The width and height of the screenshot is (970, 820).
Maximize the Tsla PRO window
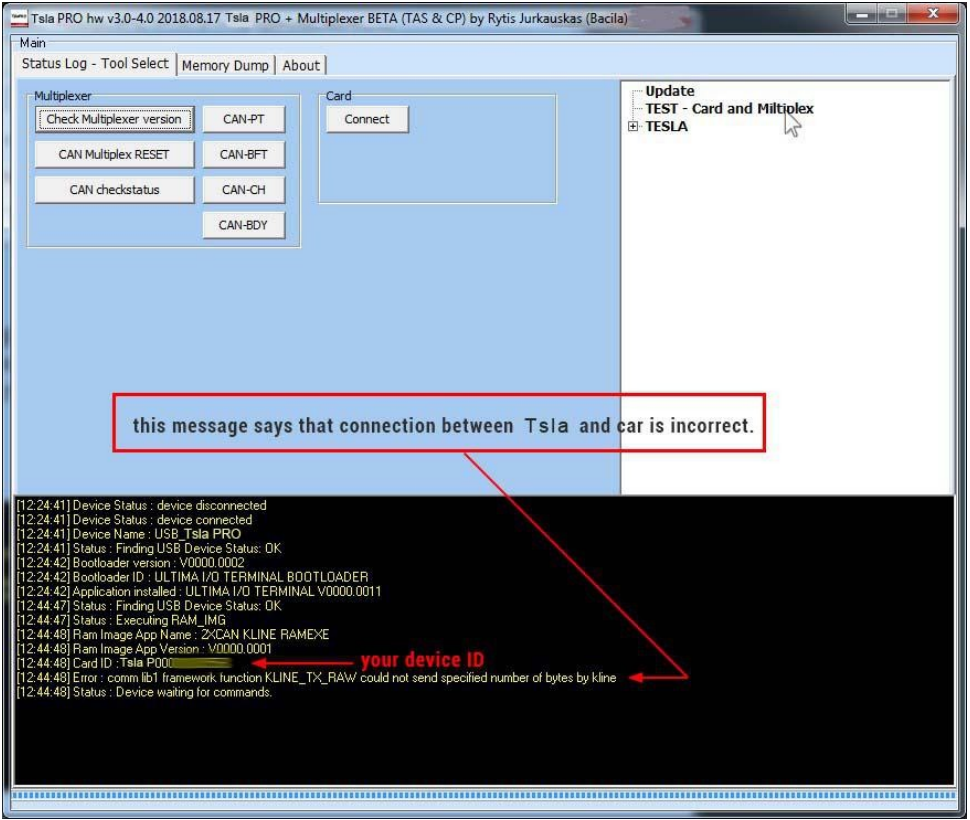(891, 14)
